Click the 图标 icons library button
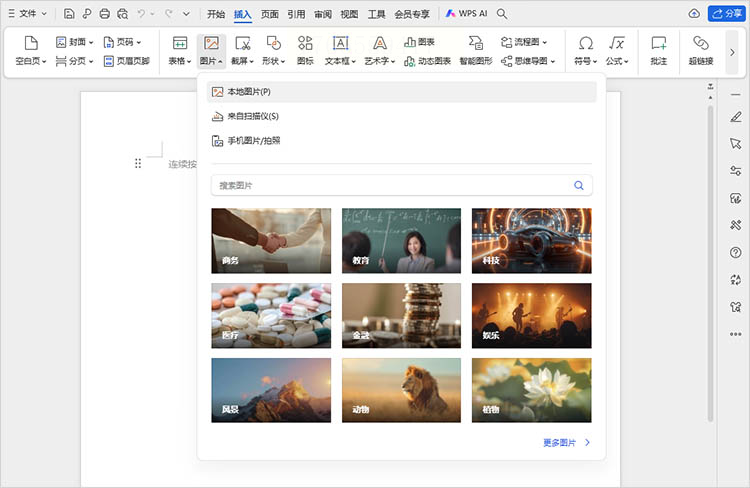This screenshot has width=750, height=488. 305,43
